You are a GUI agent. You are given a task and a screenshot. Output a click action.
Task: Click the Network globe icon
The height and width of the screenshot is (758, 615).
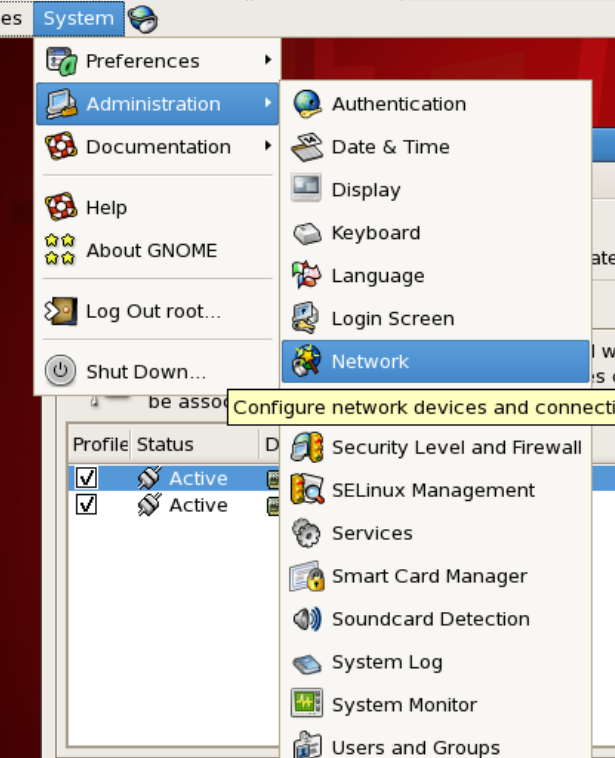click(307, 361)
